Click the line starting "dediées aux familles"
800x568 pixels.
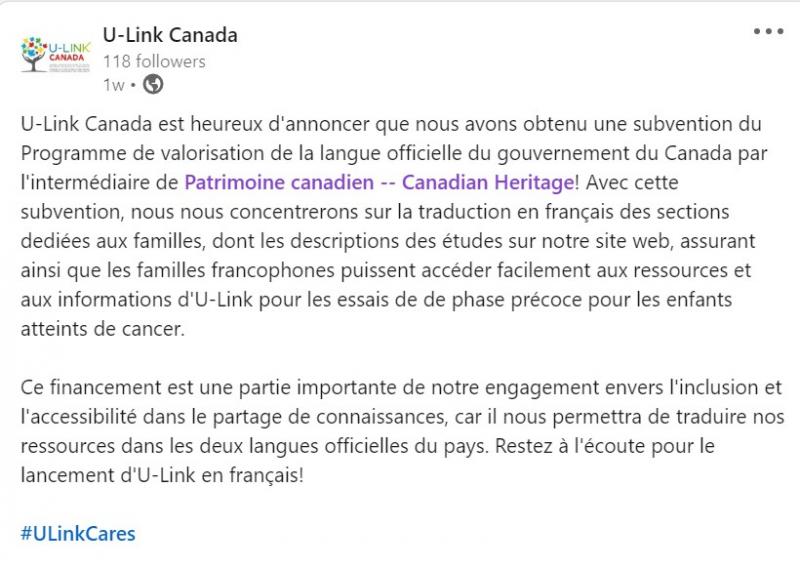tap(388, 241)
